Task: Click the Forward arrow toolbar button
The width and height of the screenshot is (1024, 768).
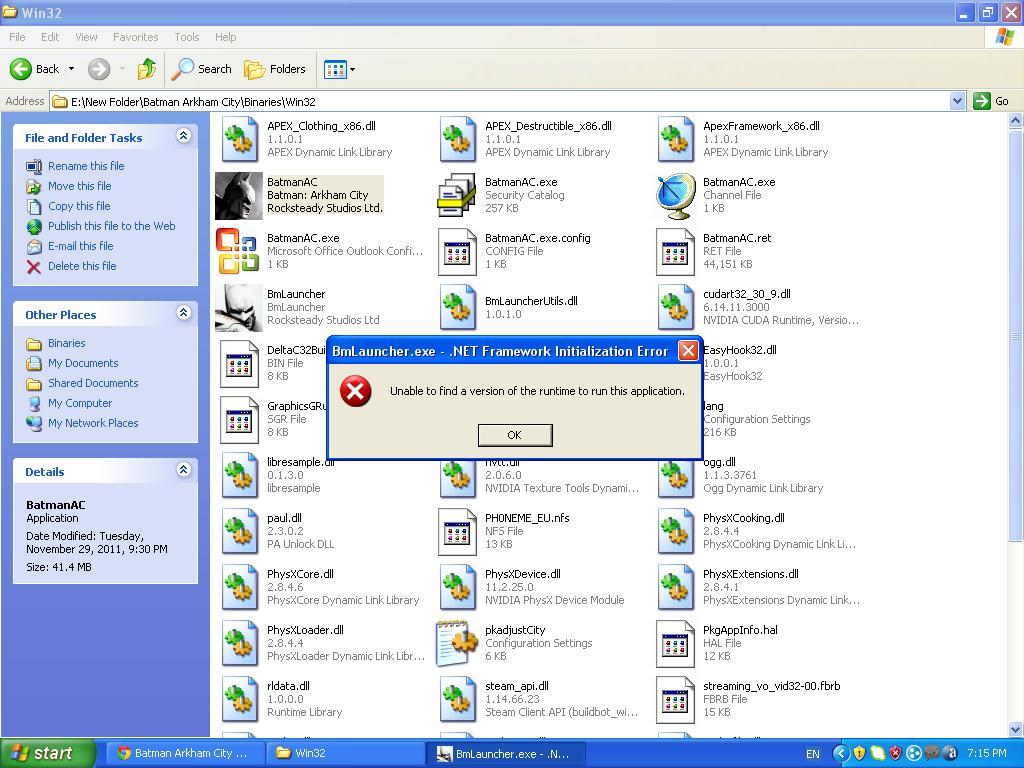Action: pos(99,69)
